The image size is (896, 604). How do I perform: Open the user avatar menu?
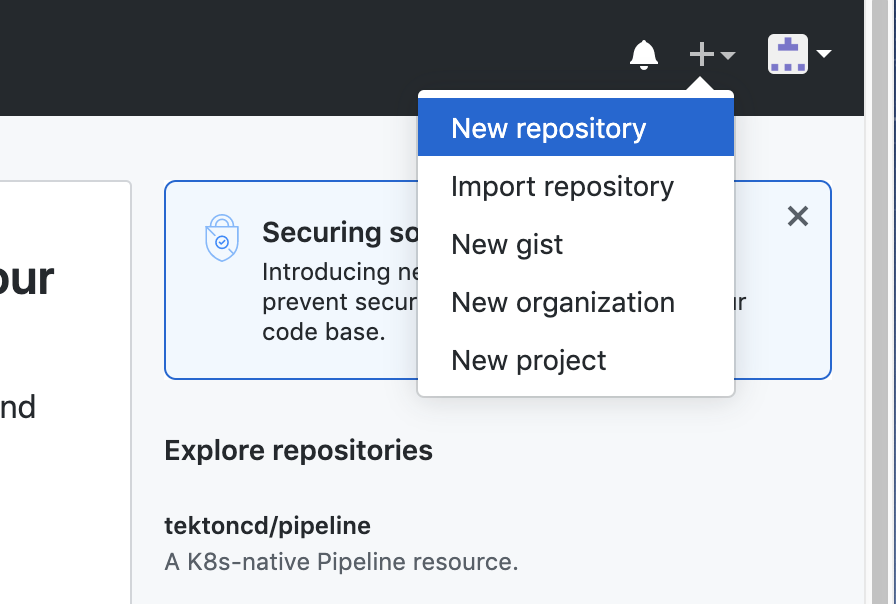(x=787, y=54)
